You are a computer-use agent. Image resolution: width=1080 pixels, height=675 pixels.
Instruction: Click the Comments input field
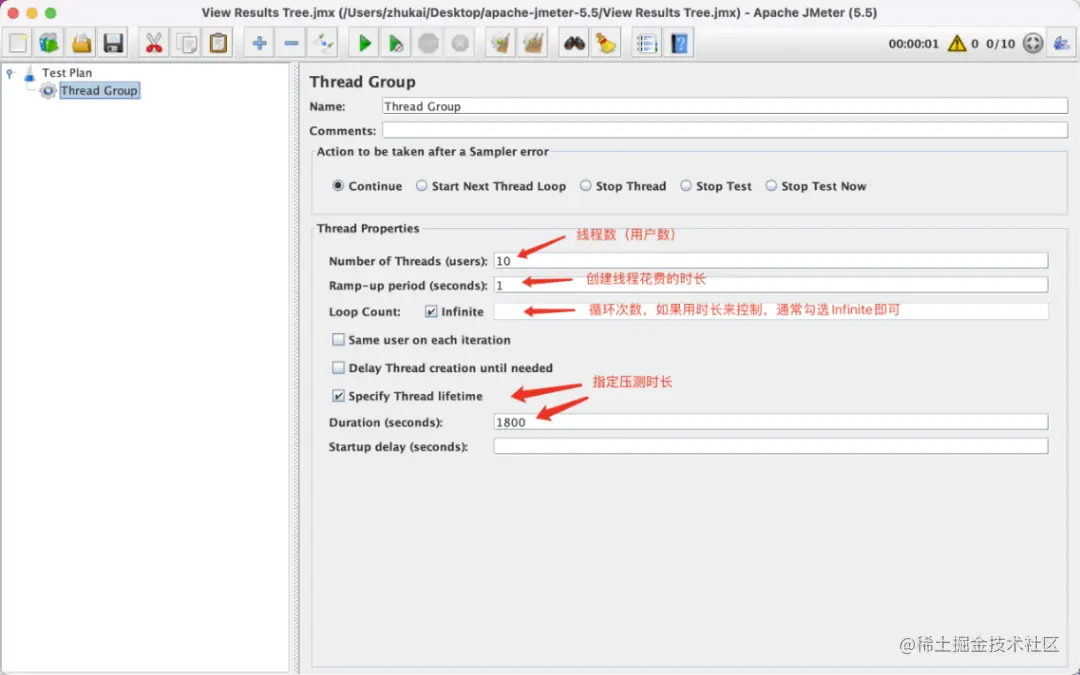coord(725,130)
